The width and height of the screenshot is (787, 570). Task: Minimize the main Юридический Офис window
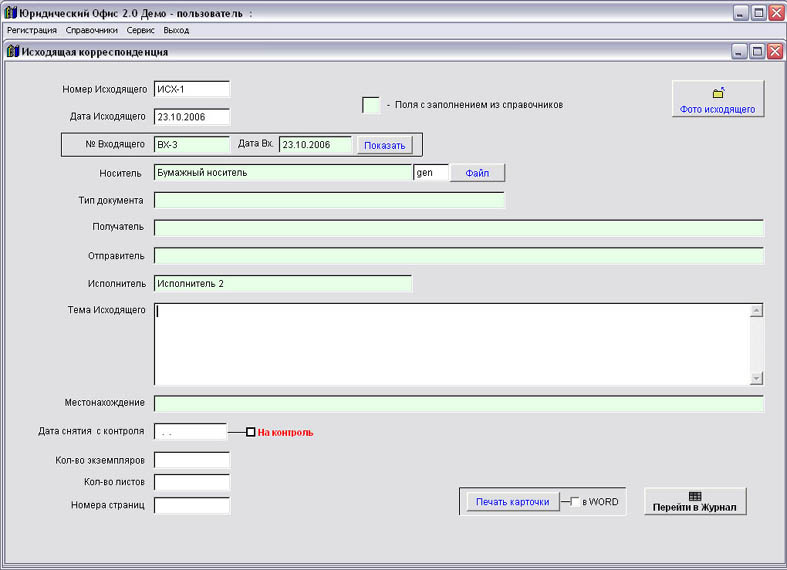coord(741,13)
